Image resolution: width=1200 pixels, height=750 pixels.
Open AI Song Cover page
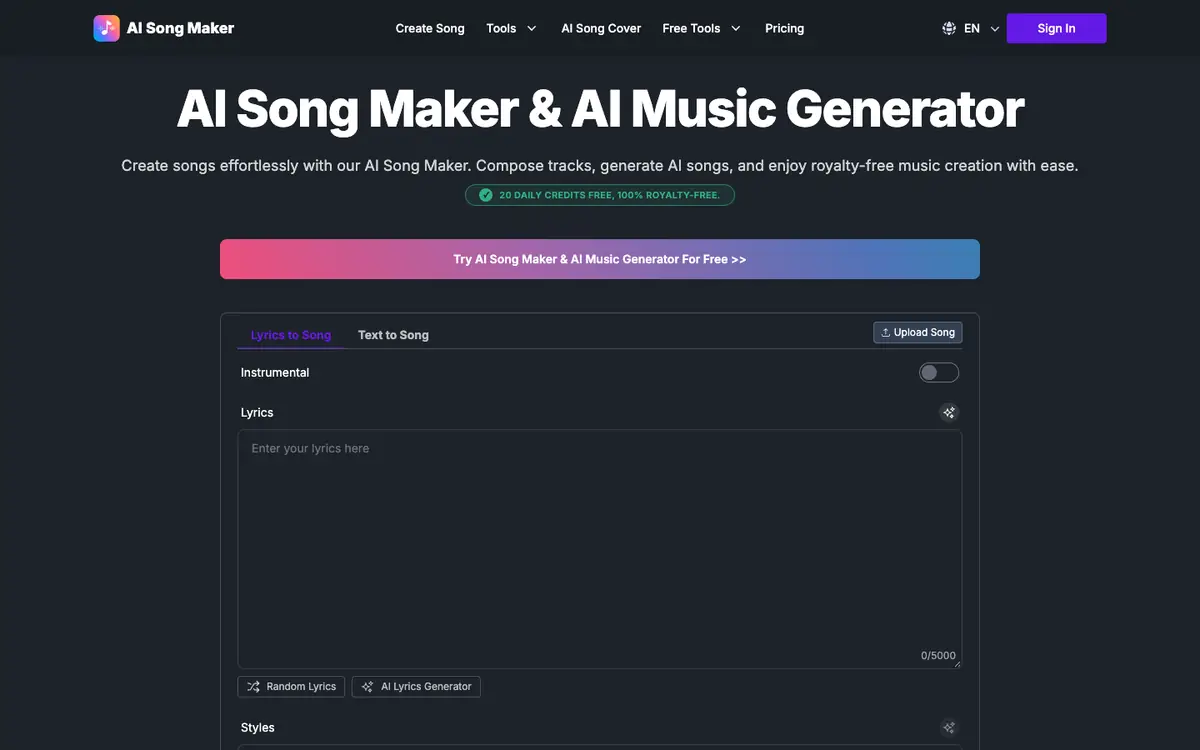click(x=601, y=28)
